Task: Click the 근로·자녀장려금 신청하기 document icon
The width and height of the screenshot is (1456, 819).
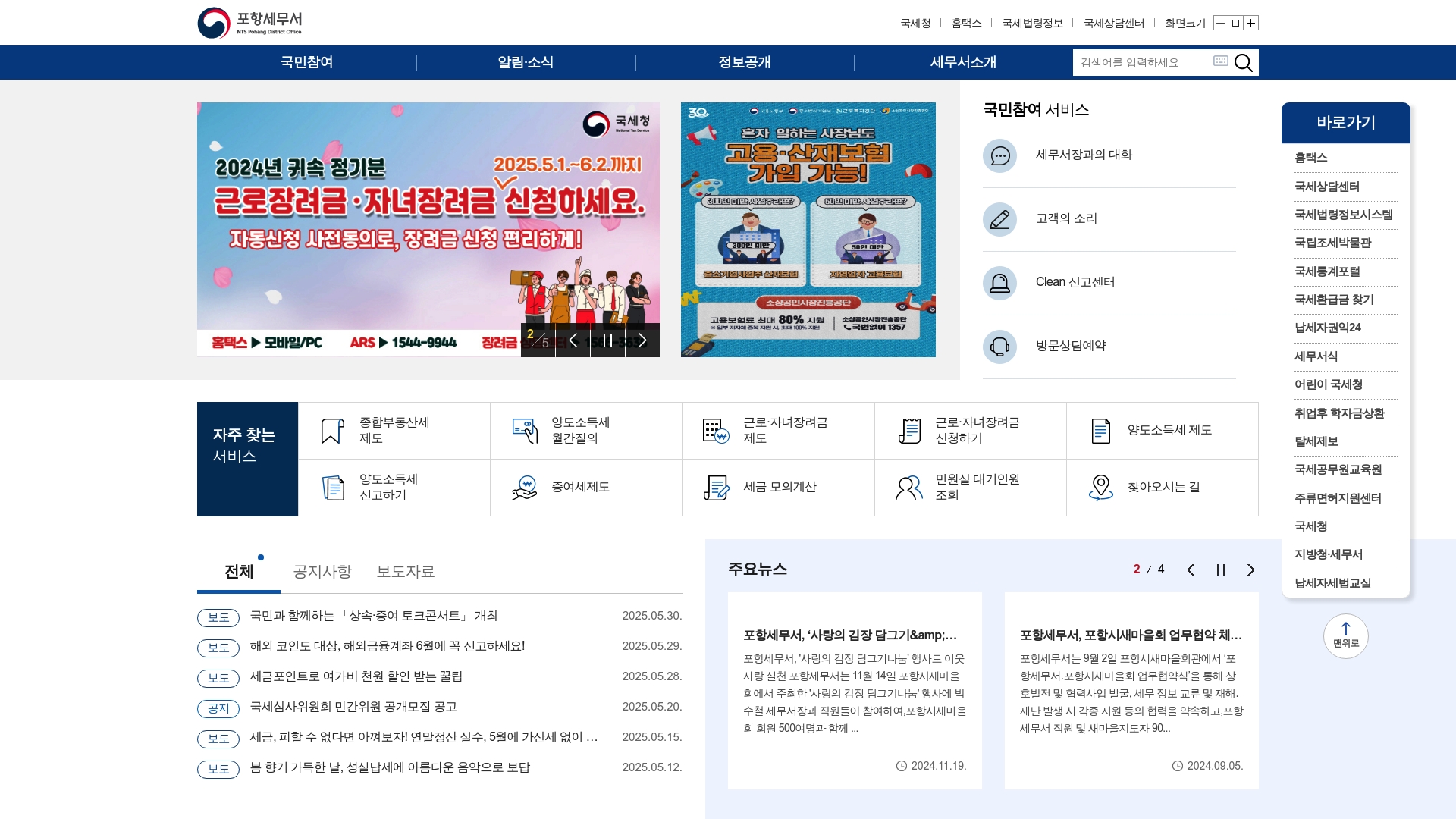Action: tap(908, 431)
